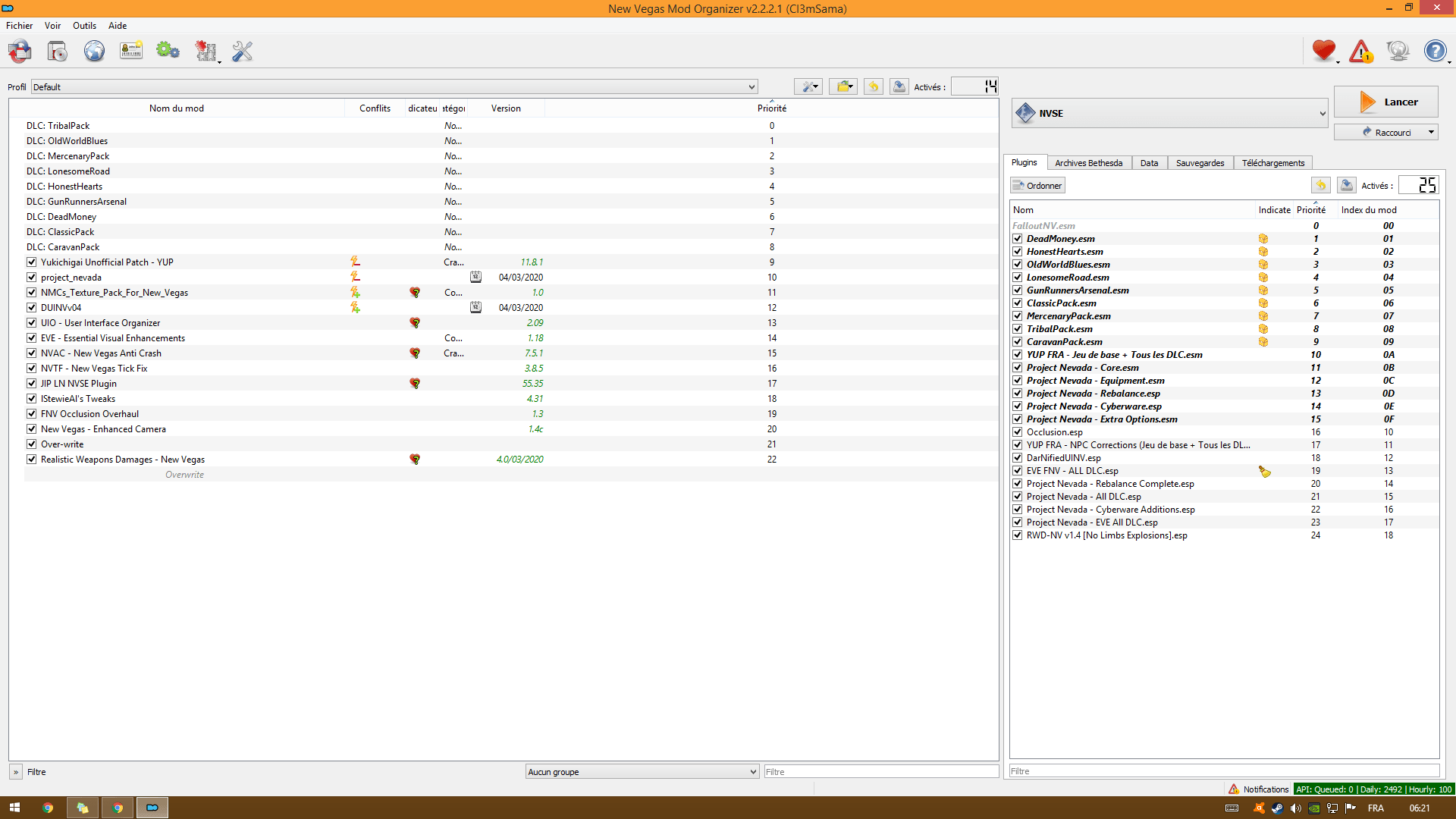Open the Windows Start button

tap(14, 808)
